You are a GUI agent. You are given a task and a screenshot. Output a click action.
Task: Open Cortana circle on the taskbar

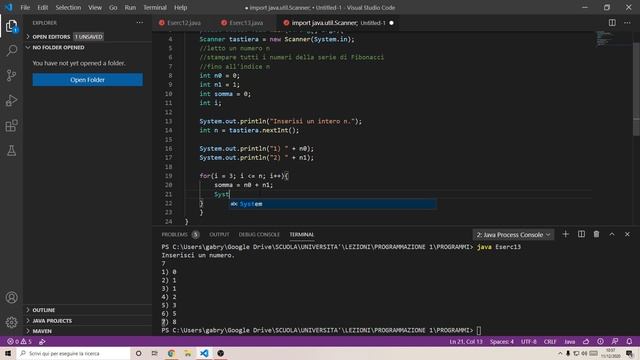coord(138,353)
